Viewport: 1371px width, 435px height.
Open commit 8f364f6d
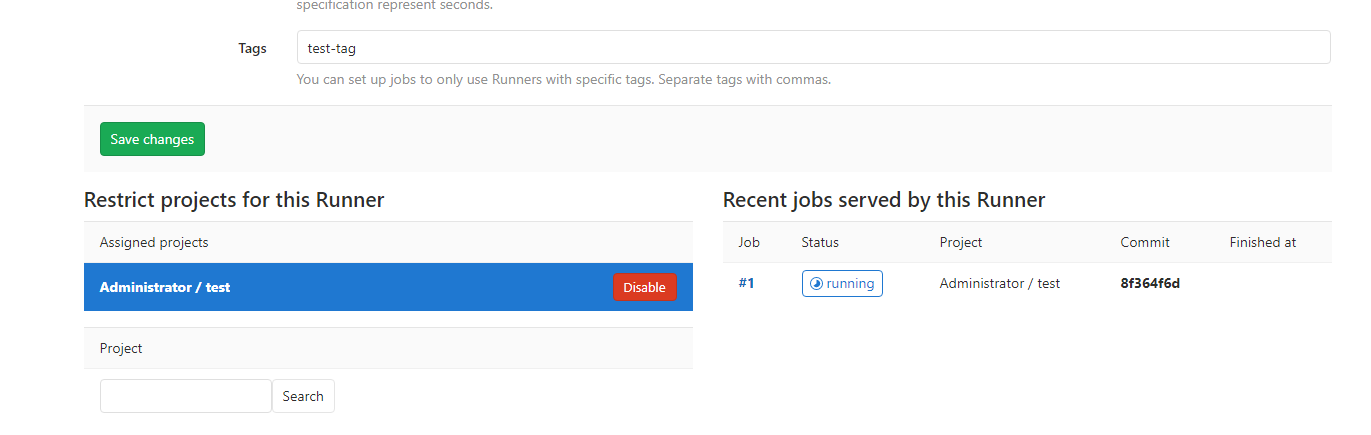click(1150, 283)
